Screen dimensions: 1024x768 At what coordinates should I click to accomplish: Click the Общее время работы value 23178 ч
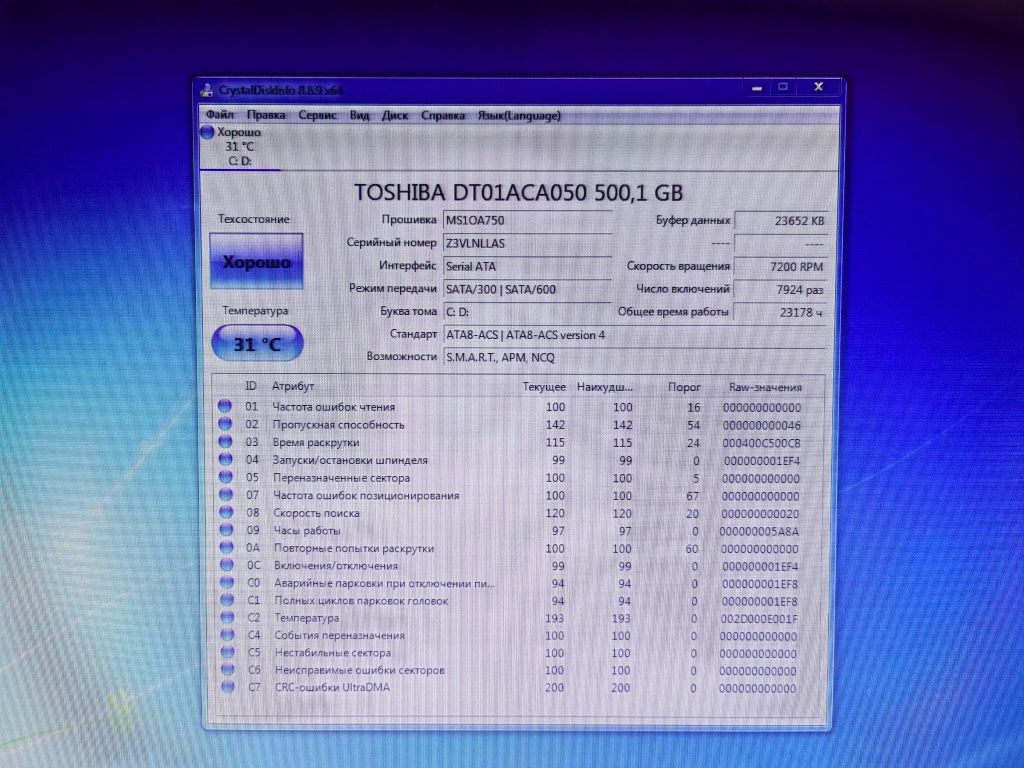(x=780, y=312)
